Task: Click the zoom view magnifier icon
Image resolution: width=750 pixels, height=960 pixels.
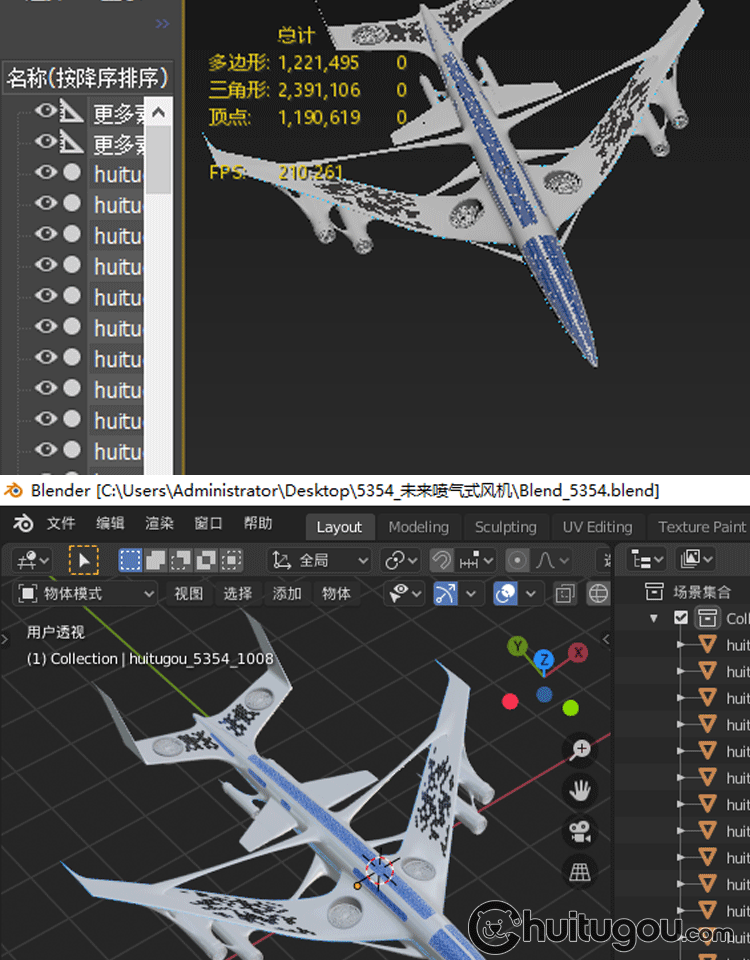Action: [581, 749]
